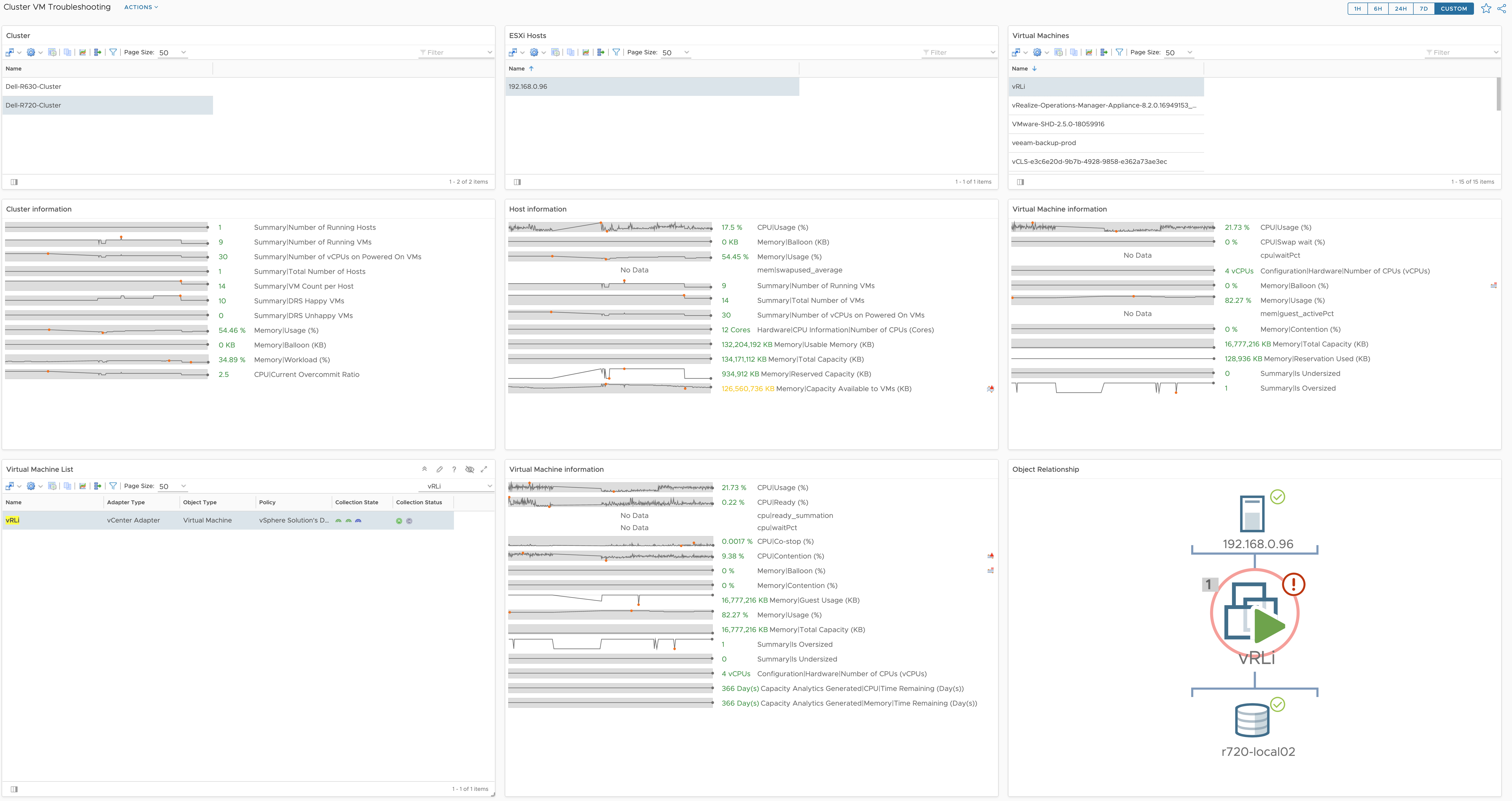This screenshot has width=1512, height=801.
Task: Toggle column chooser at ESXi Hosts panel footer
Action: point(517,182)
